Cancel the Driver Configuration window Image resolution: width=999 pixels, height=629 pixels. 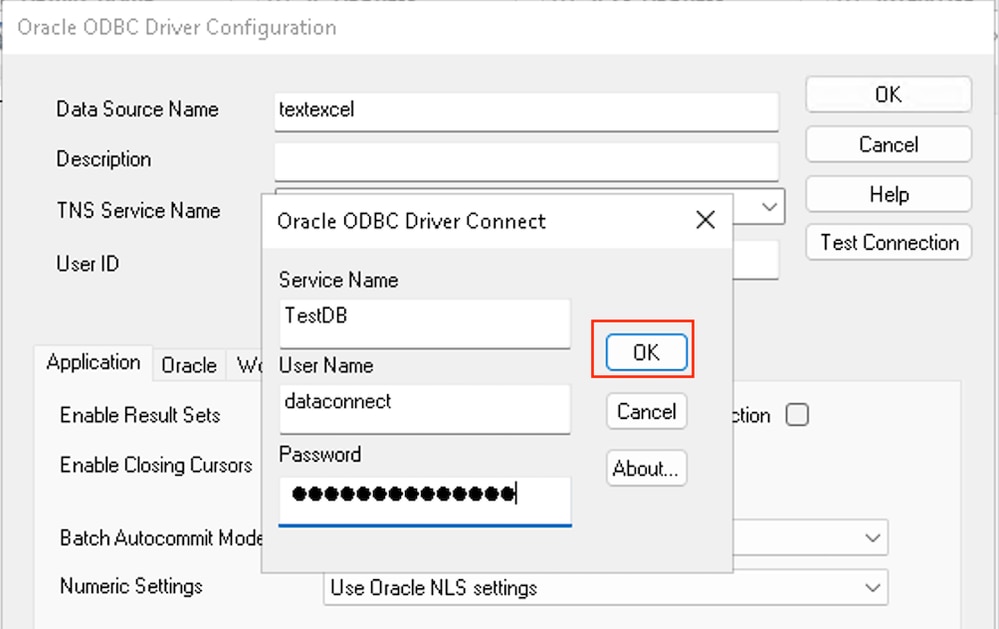point(888,144)
